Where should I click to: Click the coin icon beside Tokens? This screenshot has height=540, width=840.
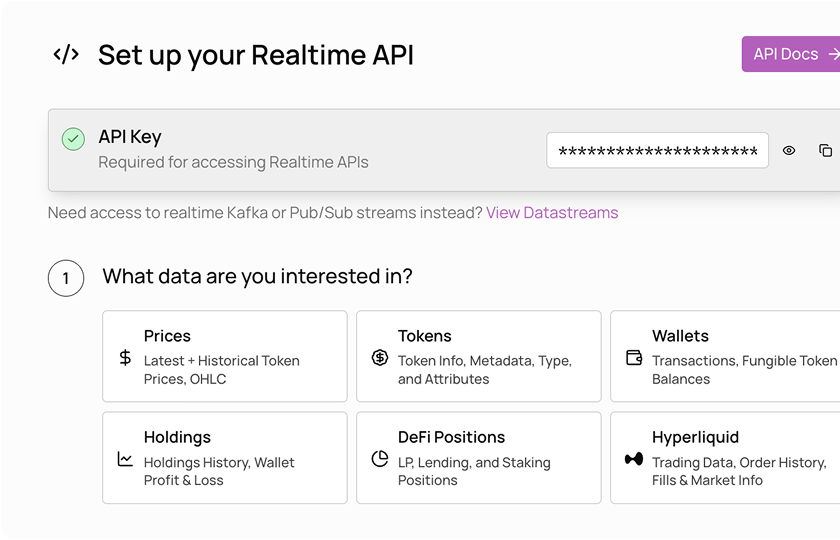pyautogui.click(x=380, y=357)
